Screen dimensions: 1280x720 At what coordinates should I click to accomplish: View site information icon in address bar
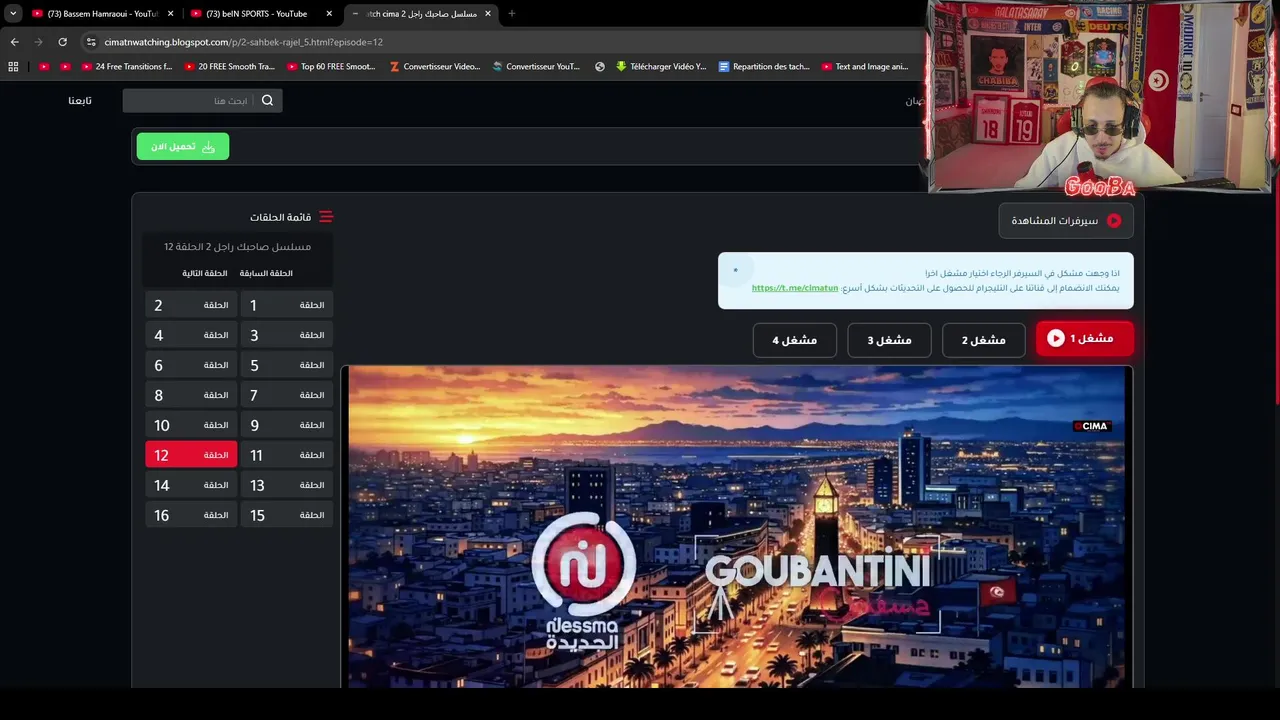tap(91, 42)
